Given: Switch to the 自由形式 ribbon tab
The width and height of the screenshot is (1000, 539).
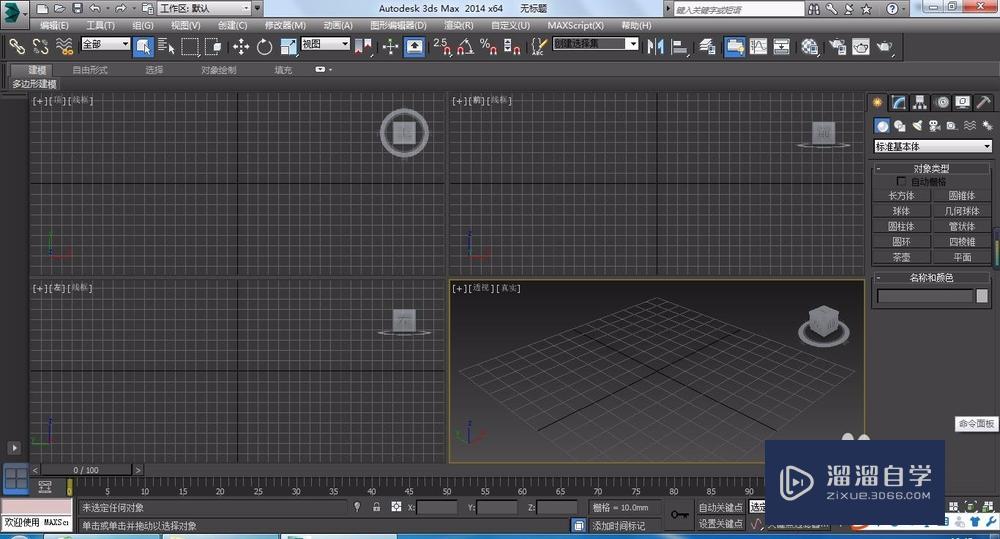Looking at the screenshot, I should click(x=90, y=70).
